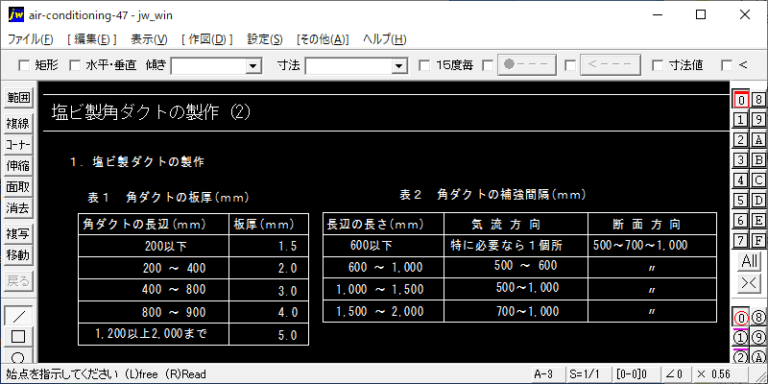Click layer button 2 in the layer bar
The width and height of the screenshot is (768, 384).
[741, 140]
